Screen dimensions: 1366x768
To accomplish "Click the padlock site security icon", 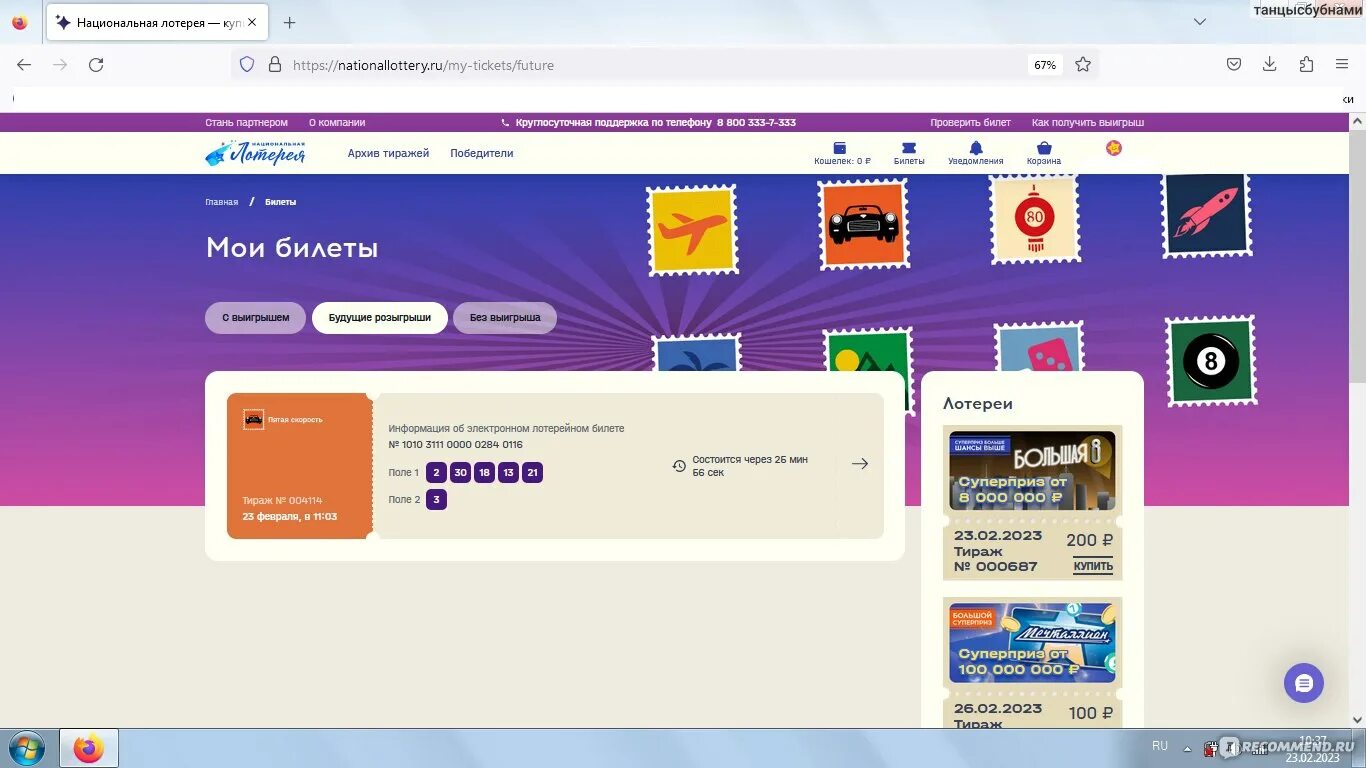I will 275,64.
